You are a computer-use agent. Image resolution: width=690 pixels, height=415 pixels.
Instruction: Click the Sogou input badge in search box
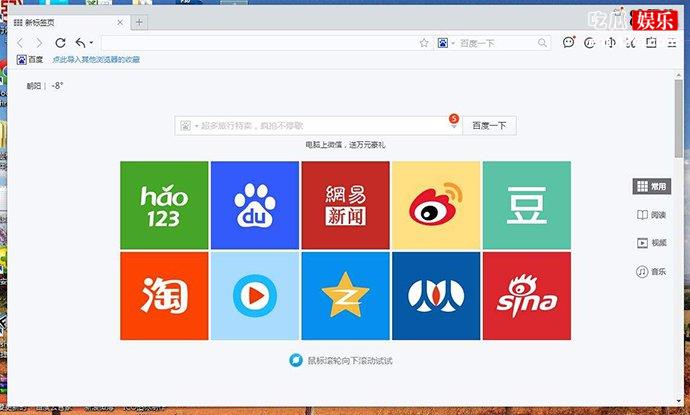point(454,119)
